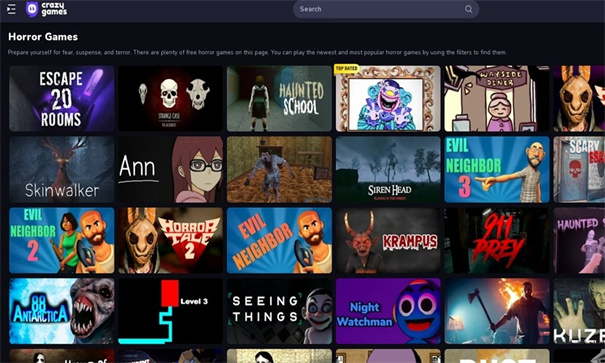605x363 pixels.
Task: Open the Strange Case skulls game
Action: [x=170, y=98]
